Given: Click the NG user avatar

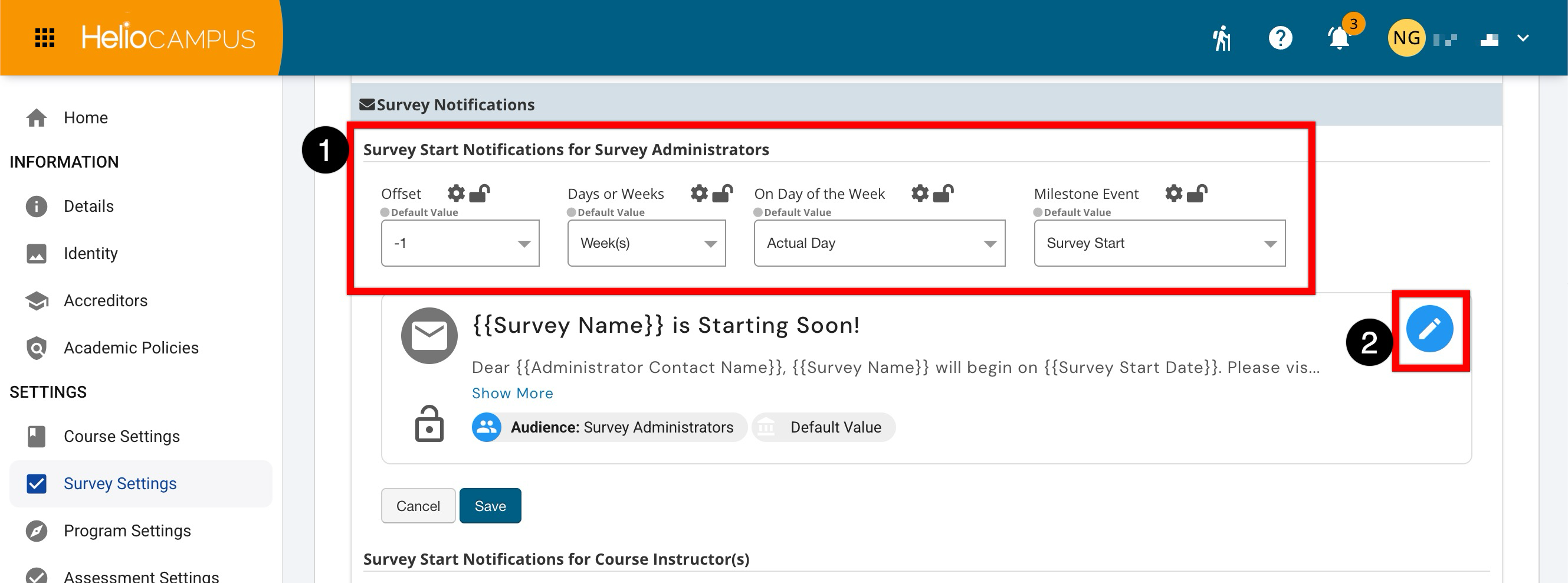Looking at the screenshot, I should (x=1406, y=38).
